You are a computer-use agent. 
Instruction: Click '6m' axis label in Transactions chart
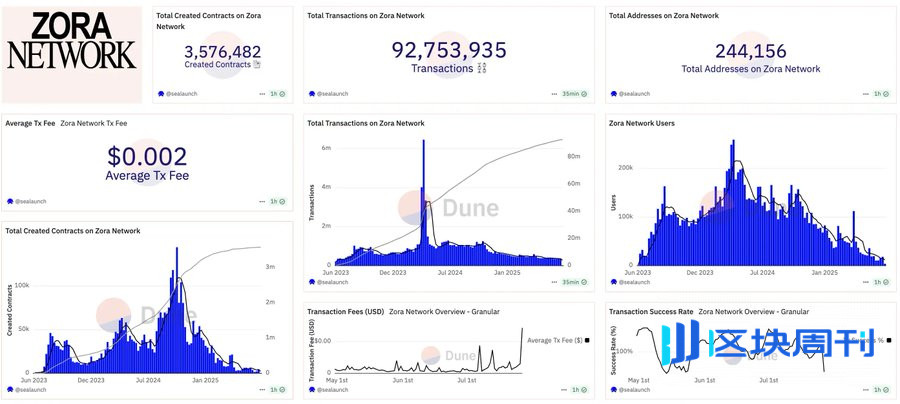point(326,147)
